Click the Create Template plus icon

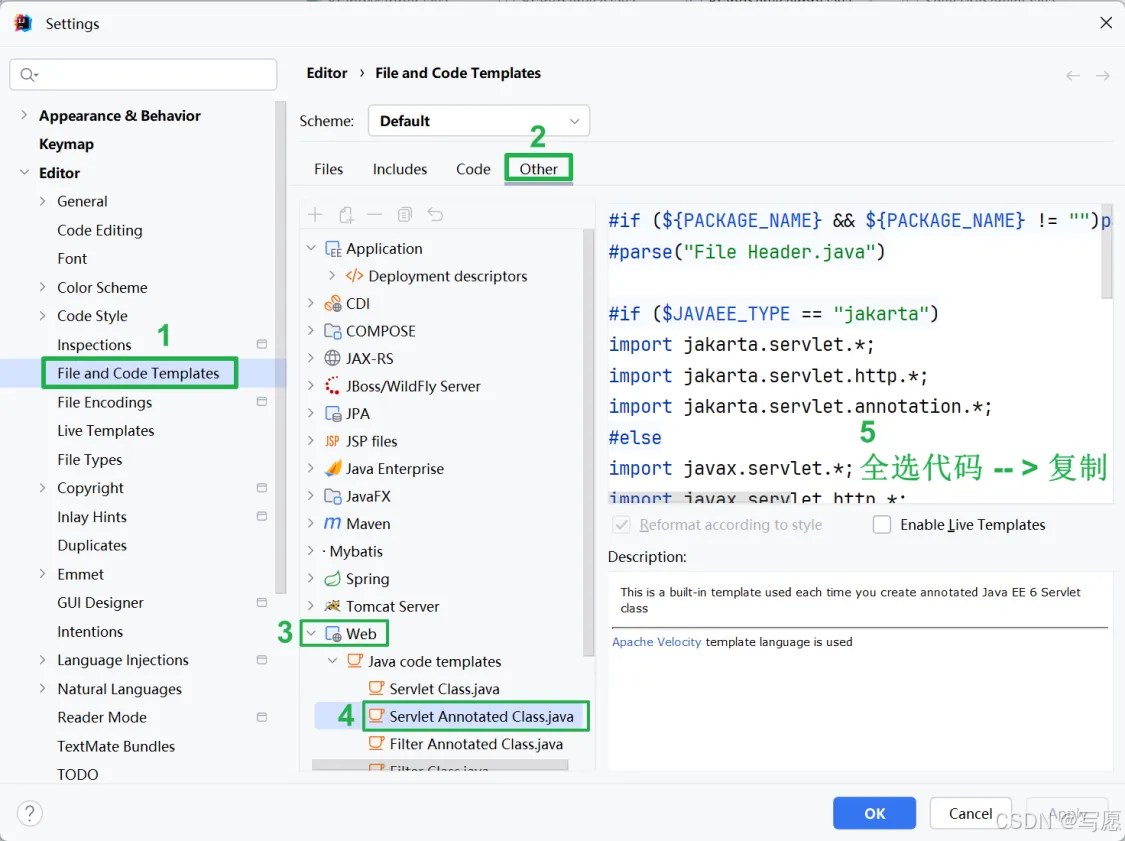315,215
